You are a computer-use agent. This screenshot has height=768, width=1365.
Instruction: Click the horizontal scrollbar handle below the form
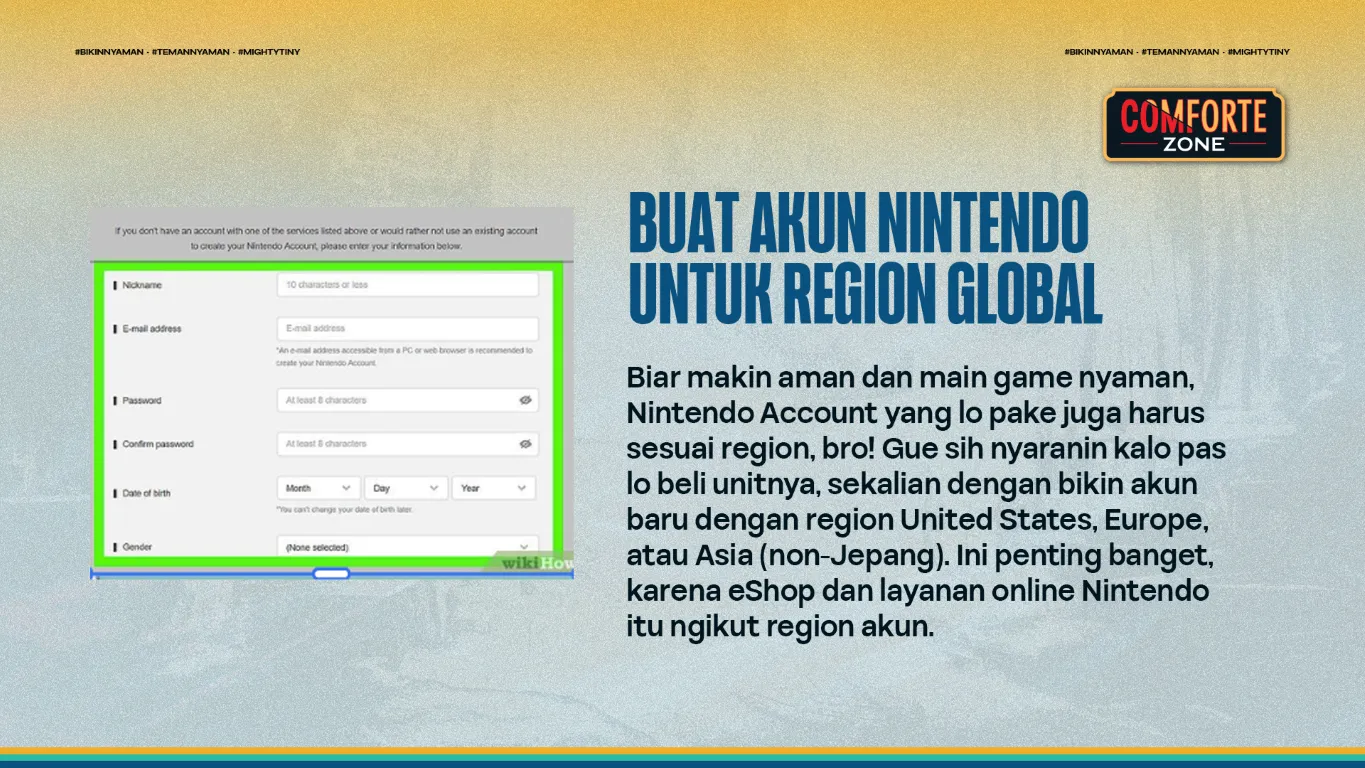point(331,573)
